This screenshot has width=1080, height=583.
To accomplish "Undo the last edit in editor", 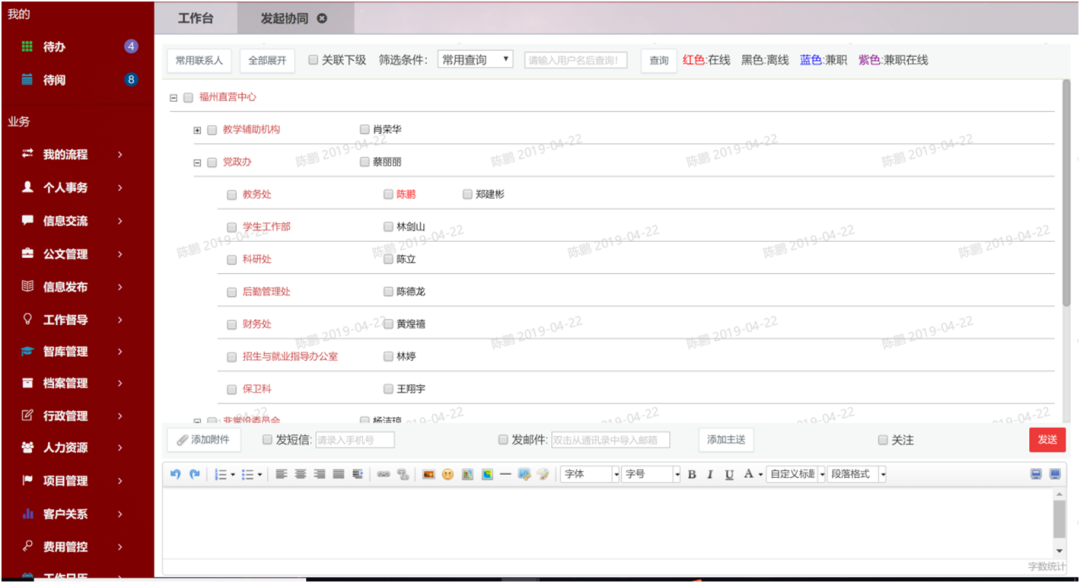I will 176,474.
